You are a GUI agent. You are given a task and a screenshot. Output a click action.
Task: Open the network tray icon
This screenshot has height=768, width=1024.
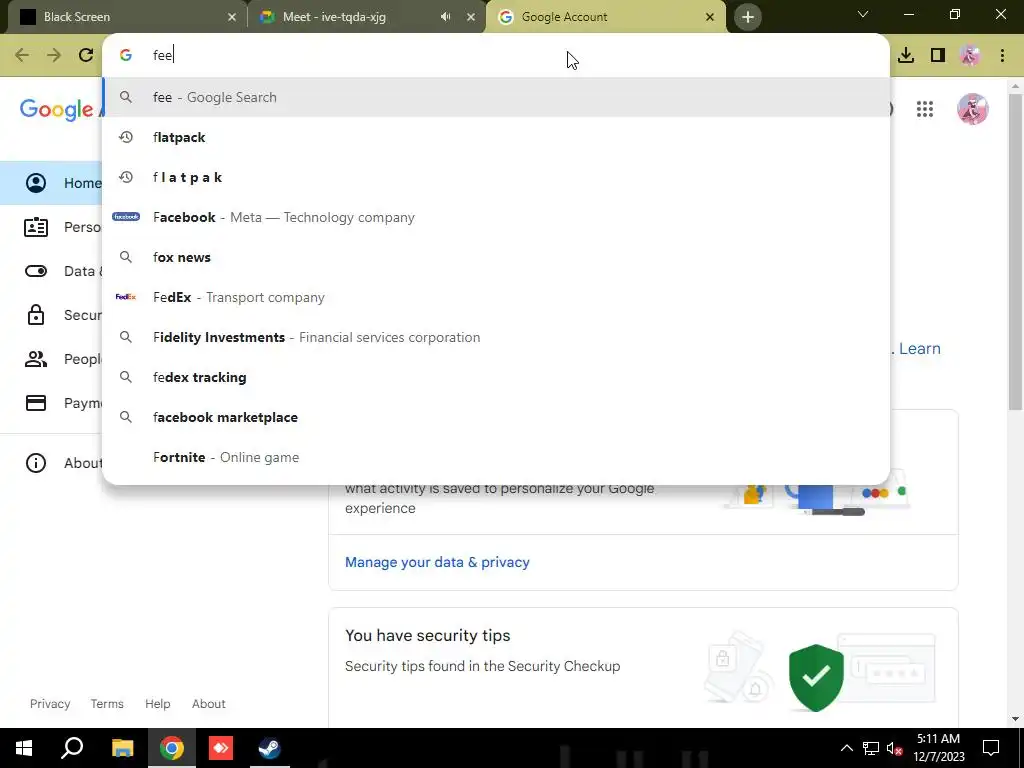pos(871,748)
